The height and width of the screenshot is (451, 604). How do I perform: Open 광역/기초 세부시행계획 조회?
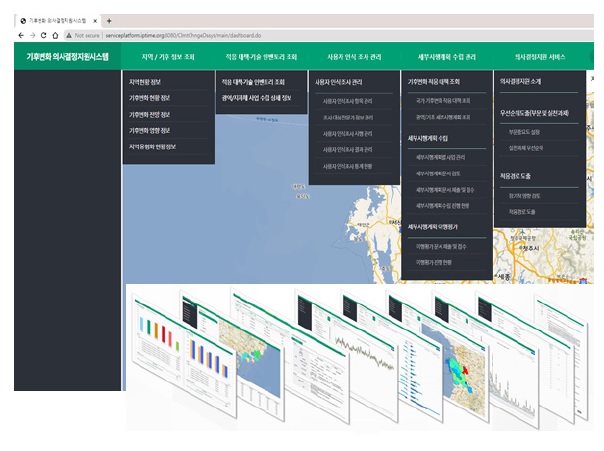(x=443, y=117)
